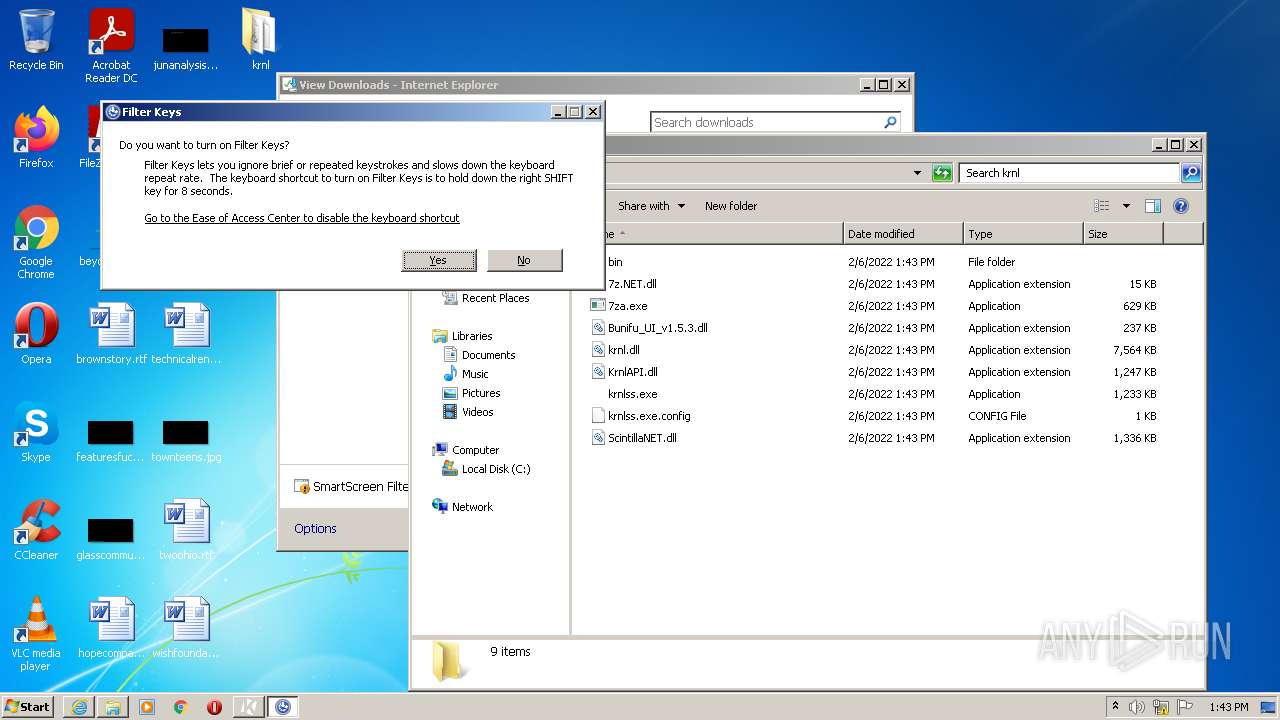The width and height of the screenshot is (1280, 720).
Task: Select wishfounda document on desktop
Action: (186, 628)
